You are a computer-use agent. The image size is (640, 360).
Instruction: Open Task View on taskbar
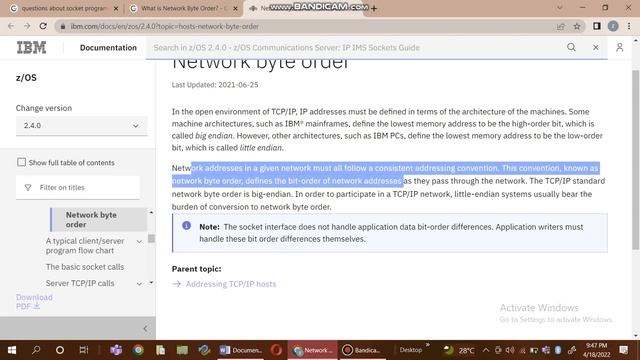pyautogui.click(x=84, y=350)
